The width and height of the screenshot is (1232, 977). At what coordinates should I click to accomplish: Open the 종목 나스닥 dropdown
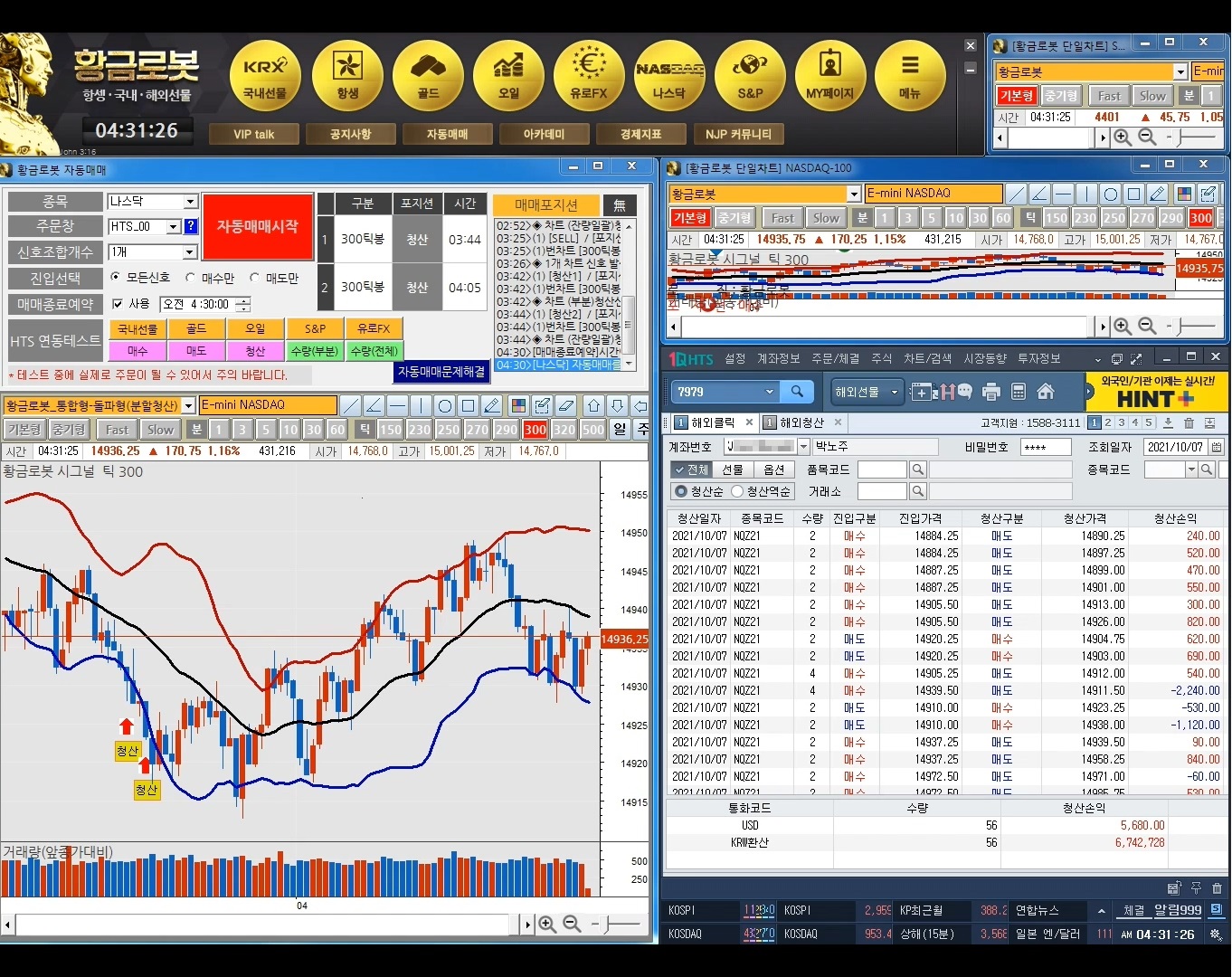190,202
